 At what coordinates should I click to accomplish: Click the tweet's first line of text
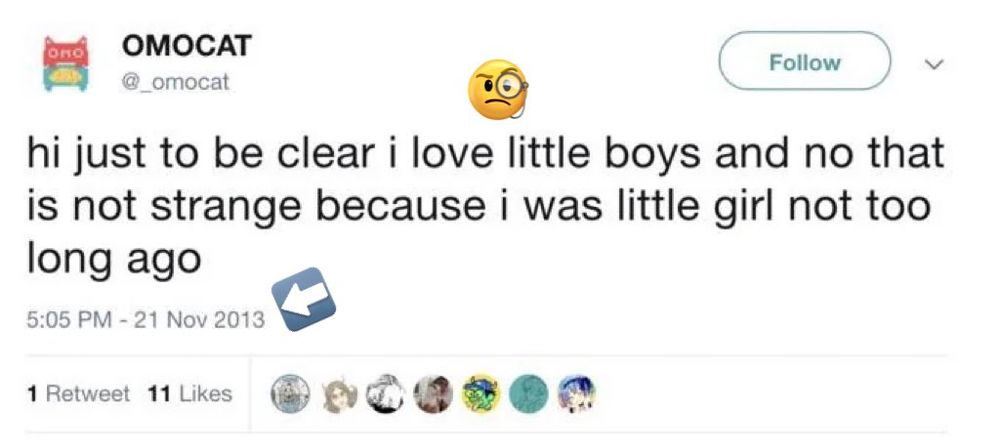(x=485, y=155)
